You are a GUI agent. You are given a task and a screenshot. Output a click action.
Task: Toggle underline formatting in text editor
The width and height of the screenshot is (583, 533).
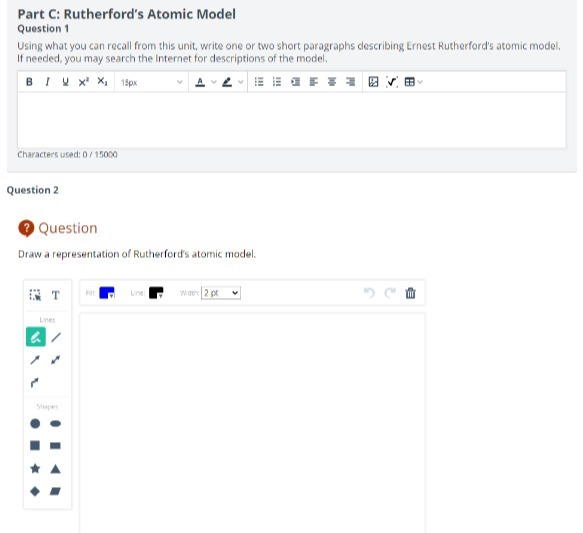[65, 82]
